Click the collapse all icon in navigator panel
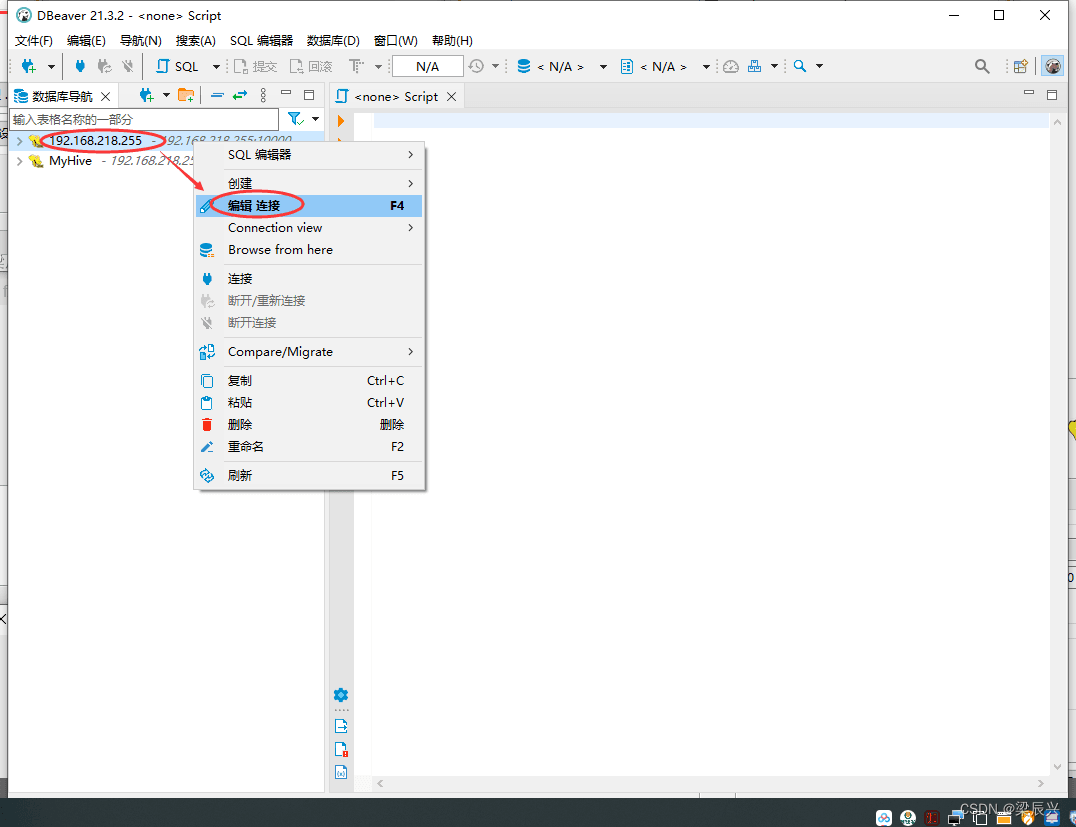The image size is (1076, 827). (217, 95)
